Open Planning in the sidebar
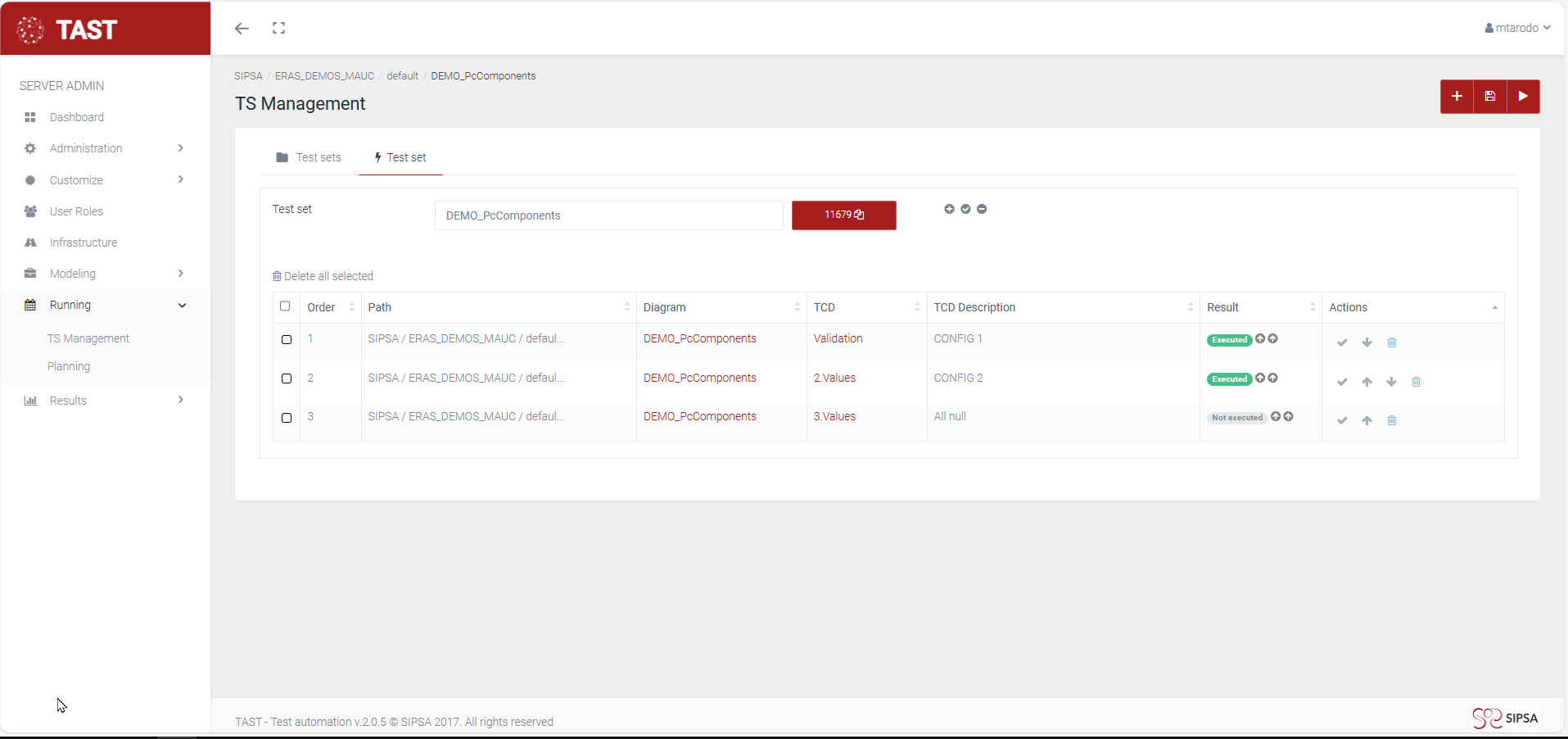The image size is (1568, 739). 69,366
